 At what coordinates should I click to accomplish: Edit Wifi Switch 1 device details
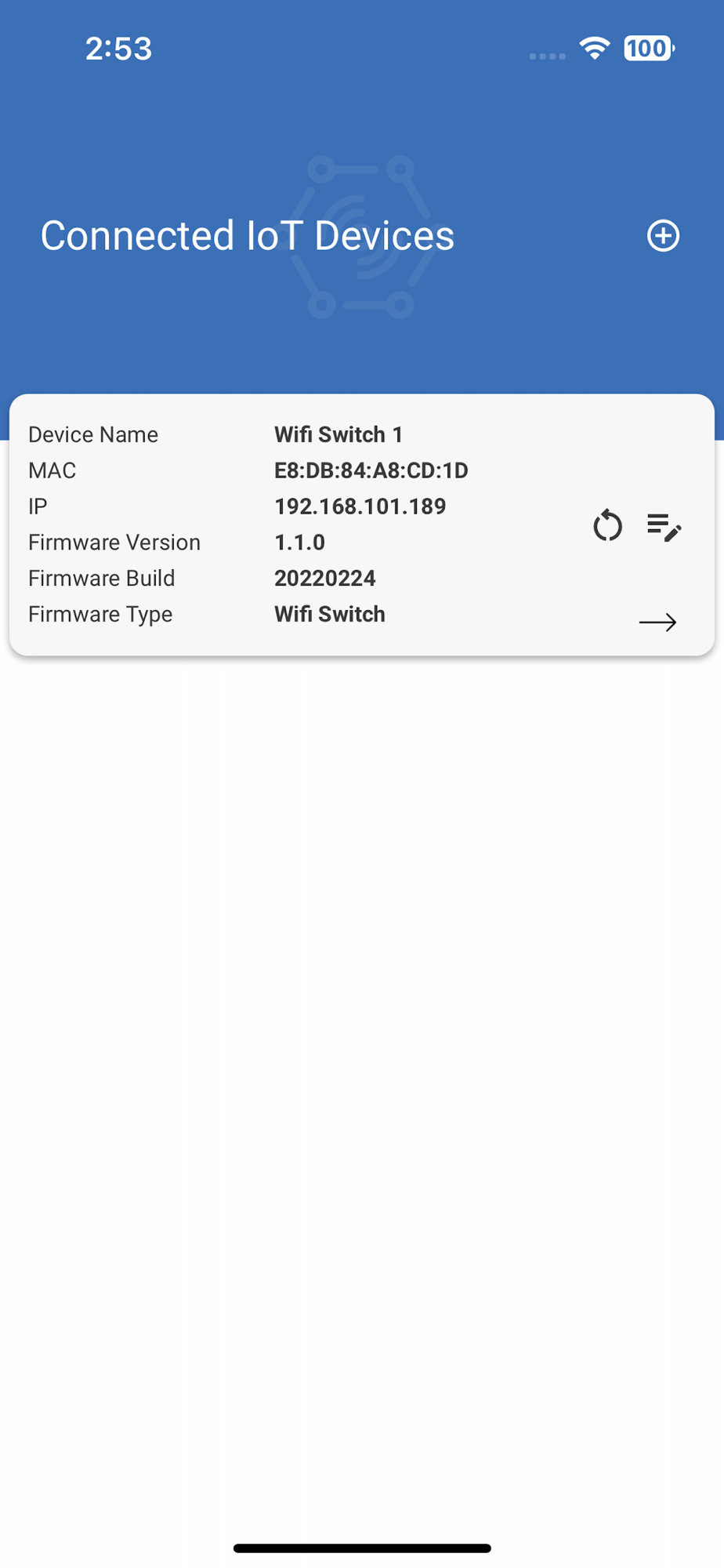tap(664, 527)
